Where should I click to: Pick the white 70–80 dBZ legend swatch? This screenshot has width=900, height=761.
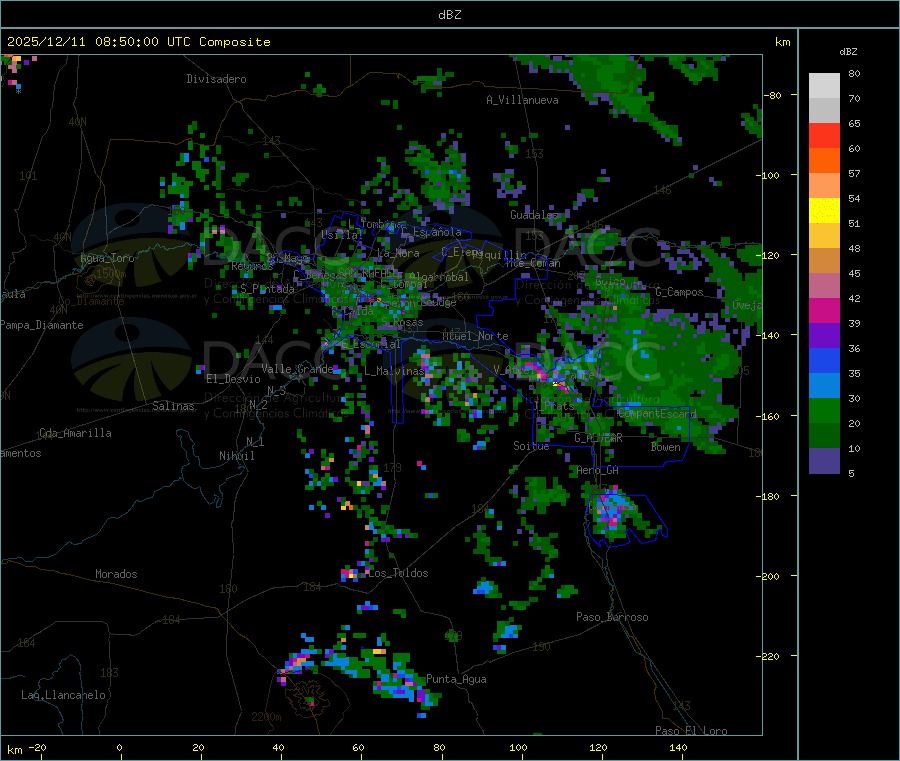tap(824, 86)
